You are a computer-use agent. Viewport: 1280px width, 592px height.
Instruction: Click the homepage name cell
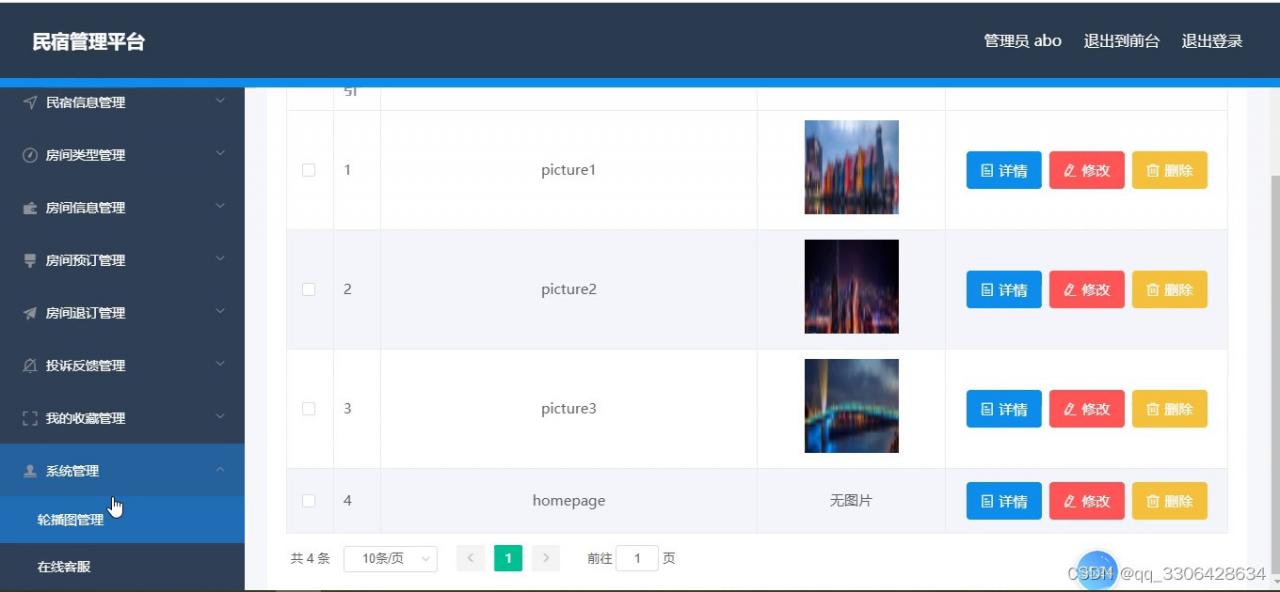(569, 501)
